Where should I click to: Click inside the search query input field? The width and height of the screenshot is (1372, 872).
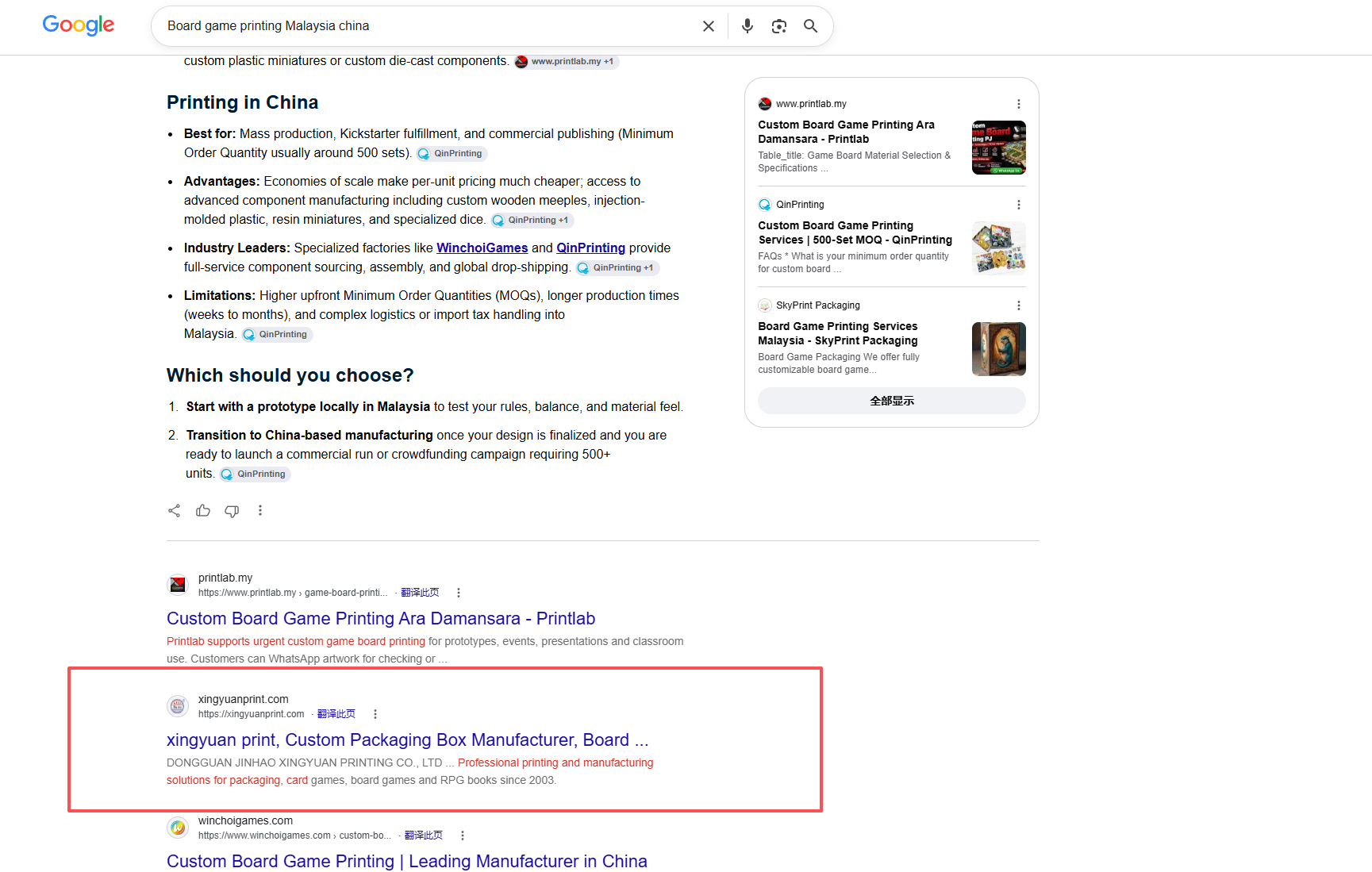coord(429,26)
